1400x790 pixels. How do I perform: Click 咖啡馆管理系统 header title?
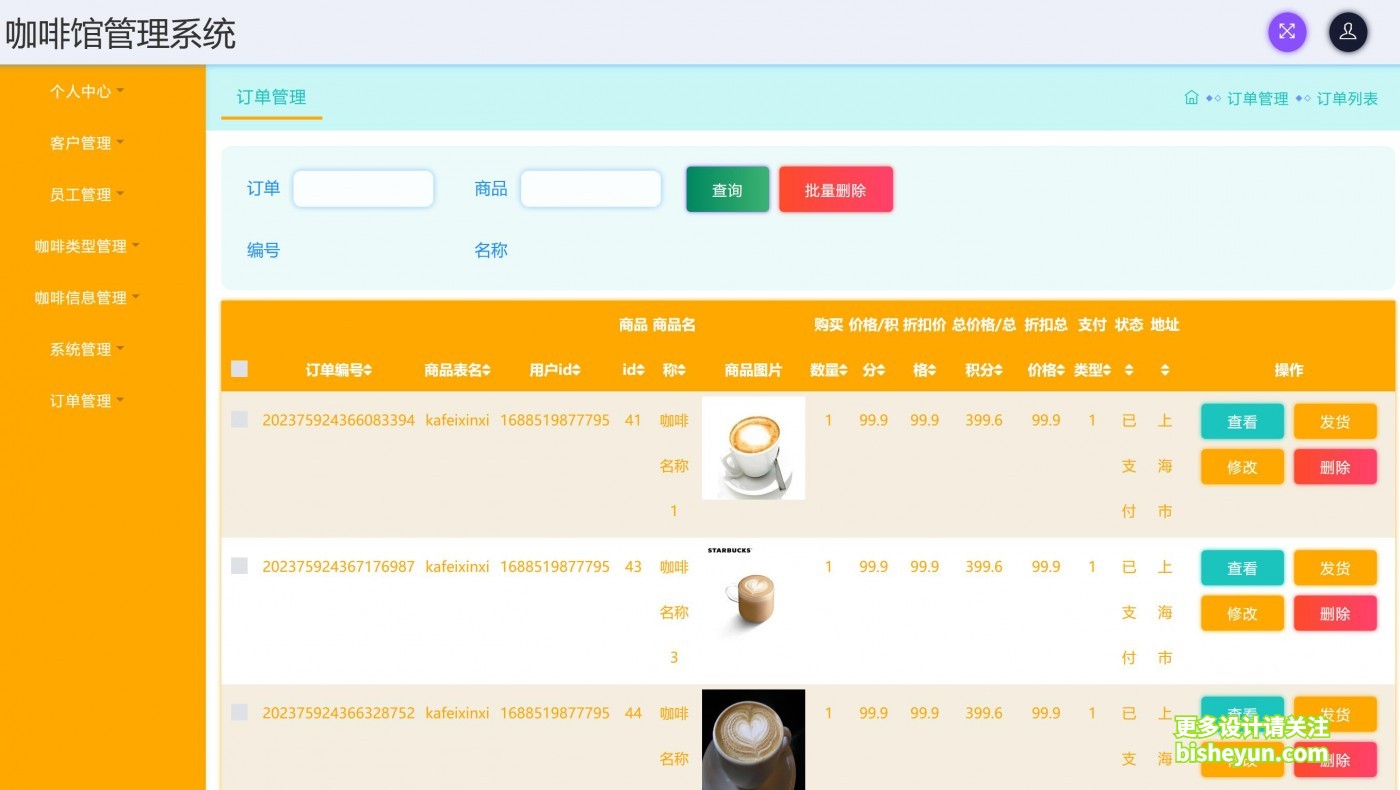pyautogui.click(x=121, y=33)
